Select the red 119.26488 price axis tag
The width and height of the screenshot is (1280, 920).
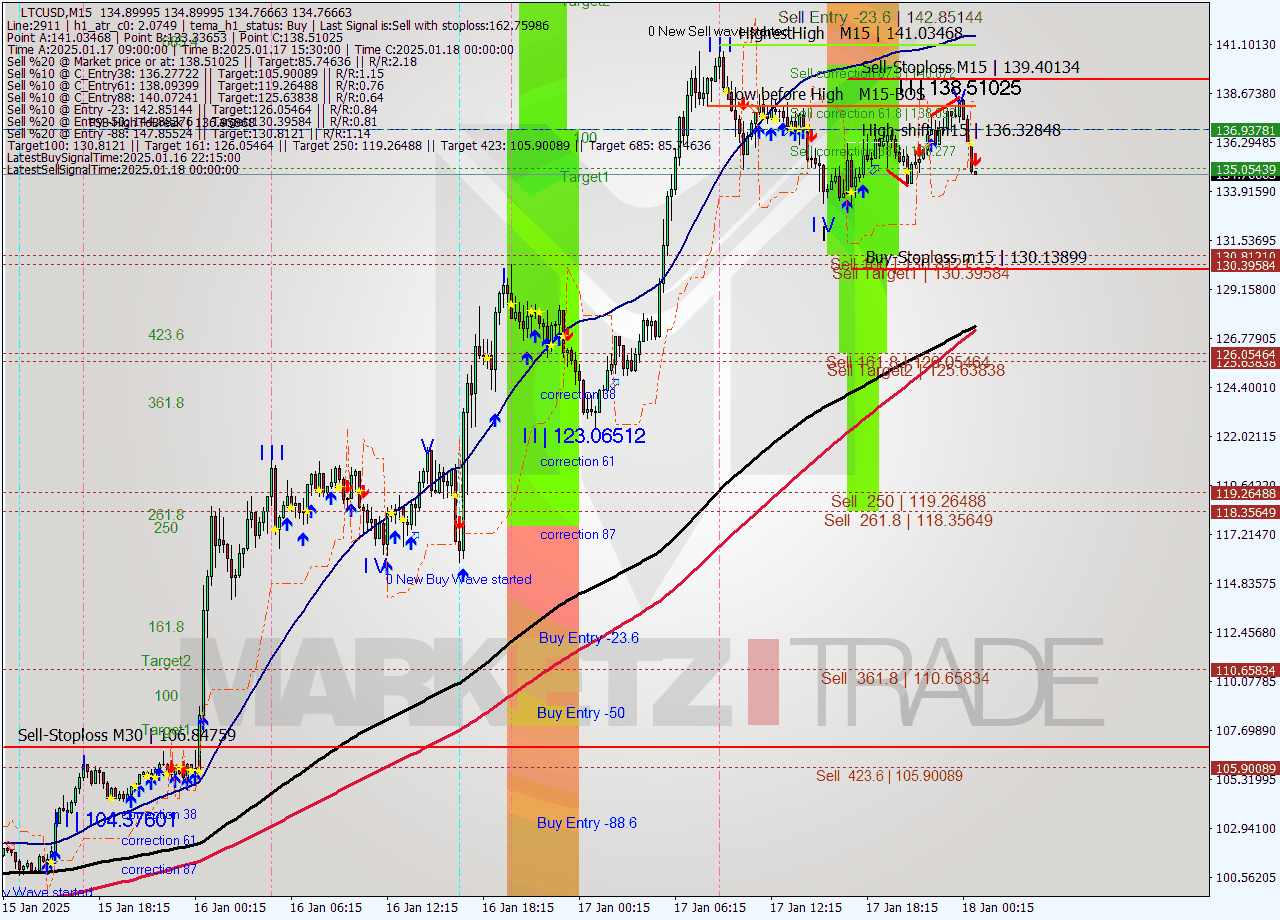[x=1245, y=493]
